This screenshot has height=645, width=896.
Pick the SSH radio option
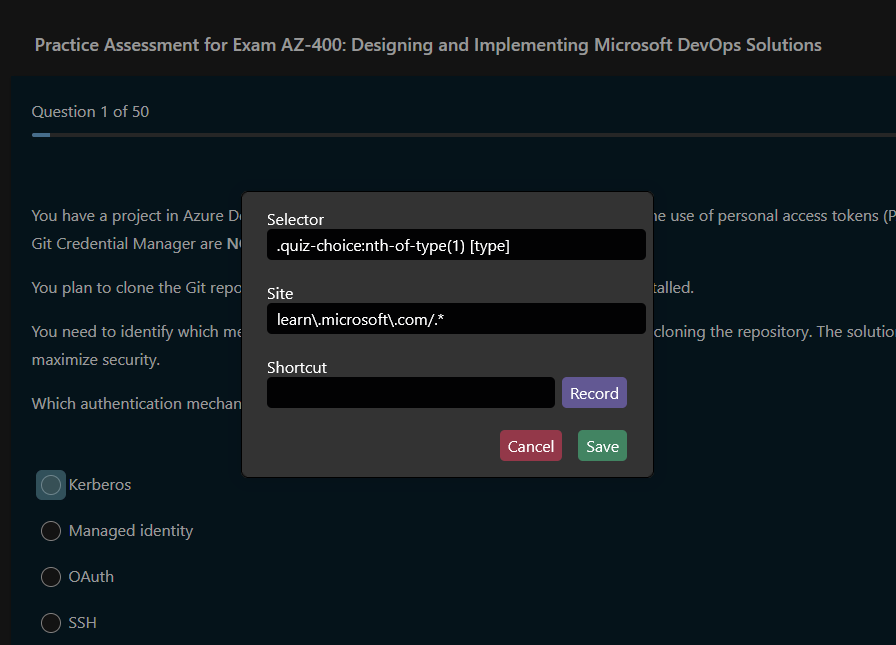point(51,623)
